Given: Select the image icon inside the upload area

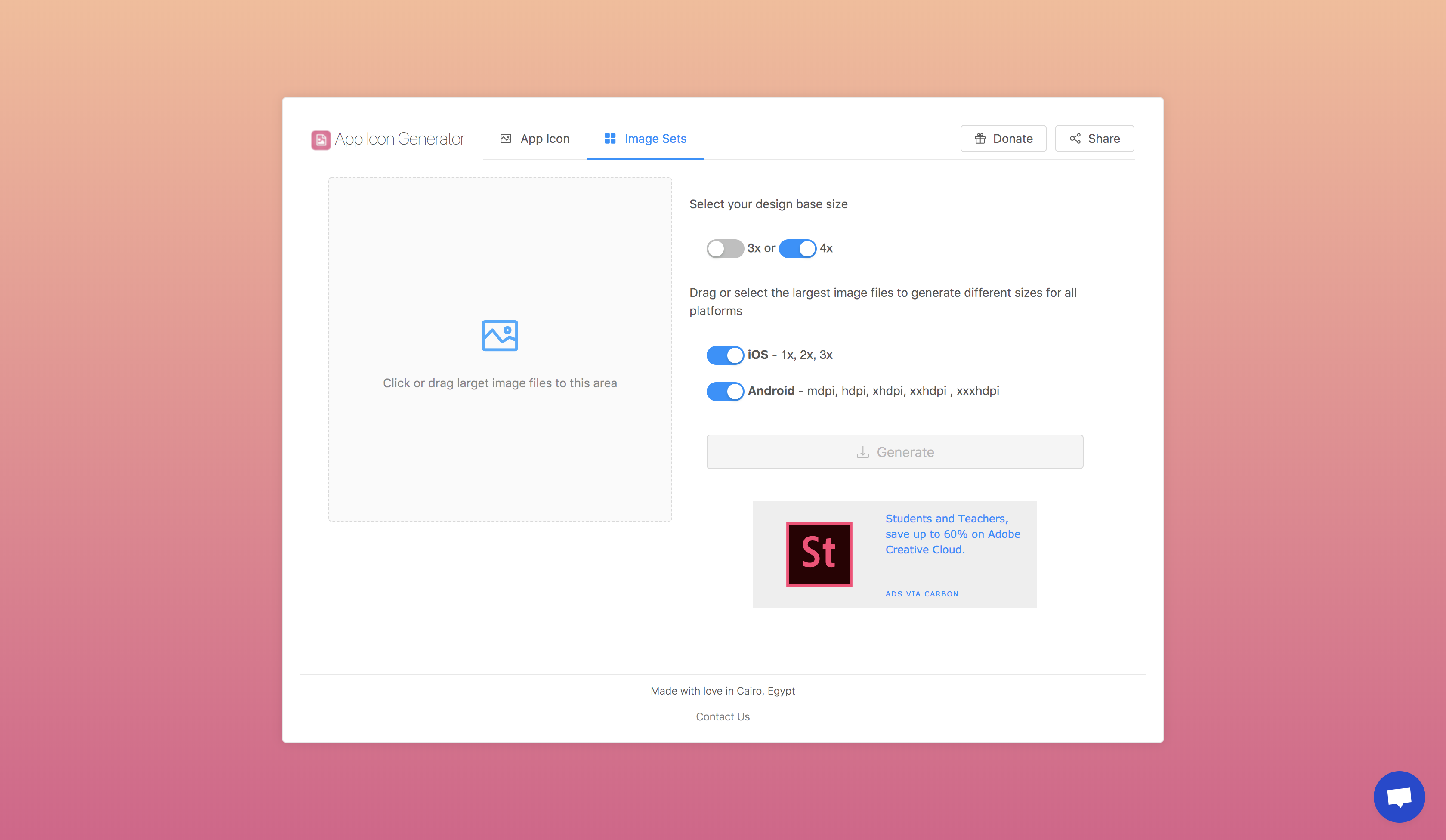Looking at the screenshot, I should 500,336.
